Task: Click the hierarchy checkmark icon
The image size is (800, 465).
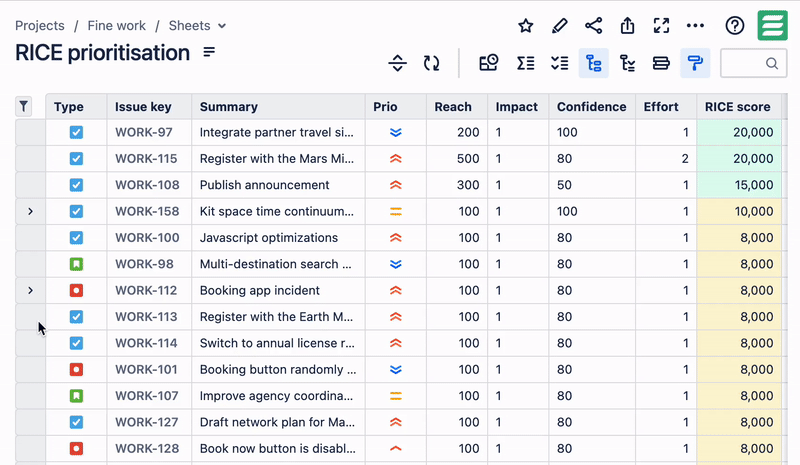Action: click(x=628, y=63)
